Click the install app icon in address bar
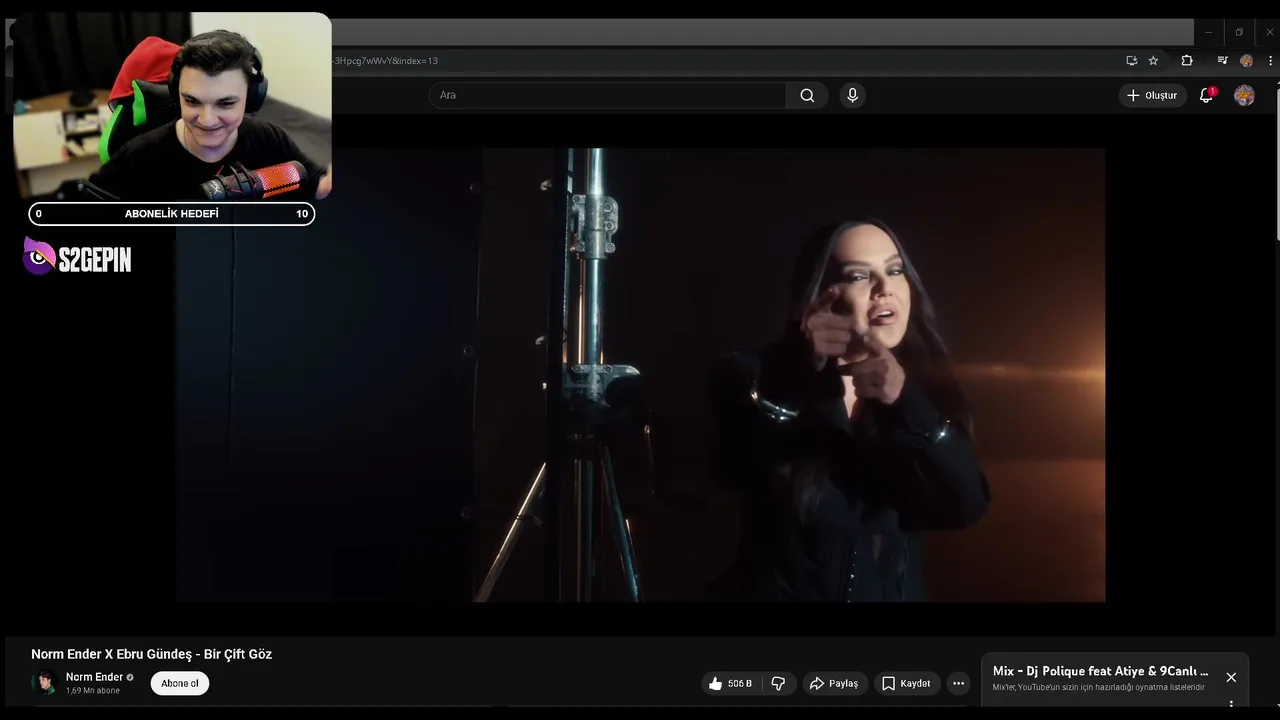This screenshot has height=720, width=1280. click(x=1131, y=60)
